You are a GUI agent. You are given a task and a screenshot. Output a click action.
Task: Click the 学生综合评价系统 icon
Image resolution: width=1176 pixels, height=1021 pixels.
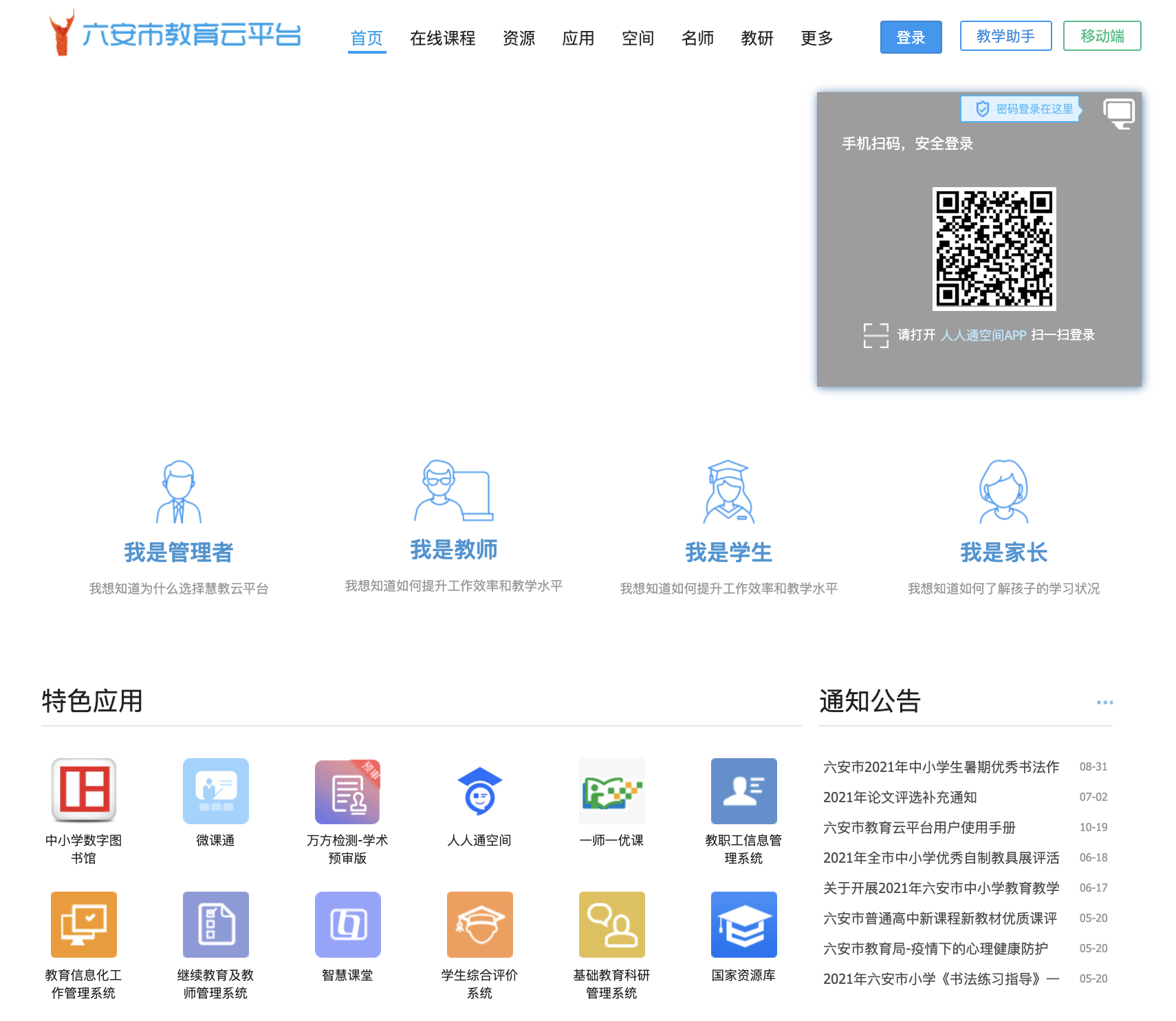coord(479,924)
